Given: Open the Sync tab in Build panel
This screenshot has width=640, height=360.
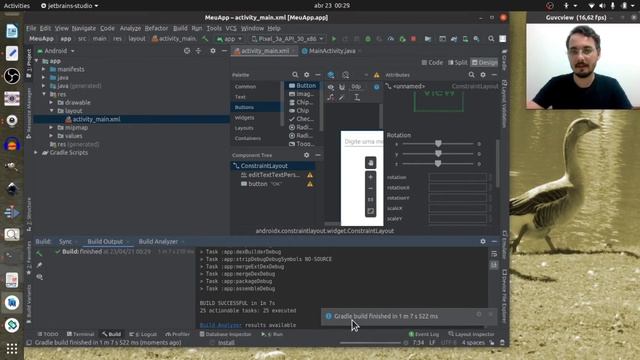Looking at the screenshot, I should (65, 241).
